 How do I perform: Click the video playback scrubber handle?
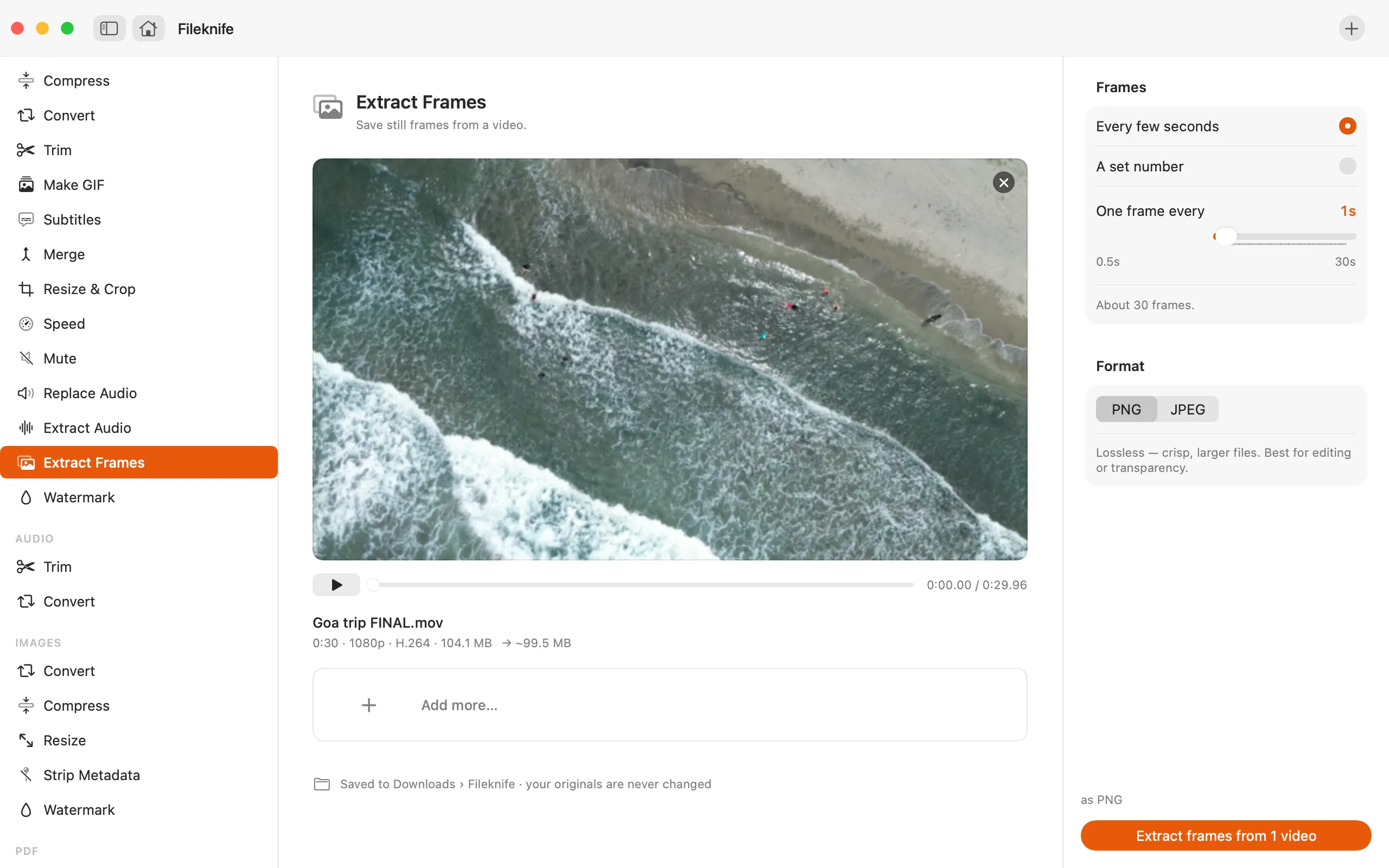pos(373,584)
